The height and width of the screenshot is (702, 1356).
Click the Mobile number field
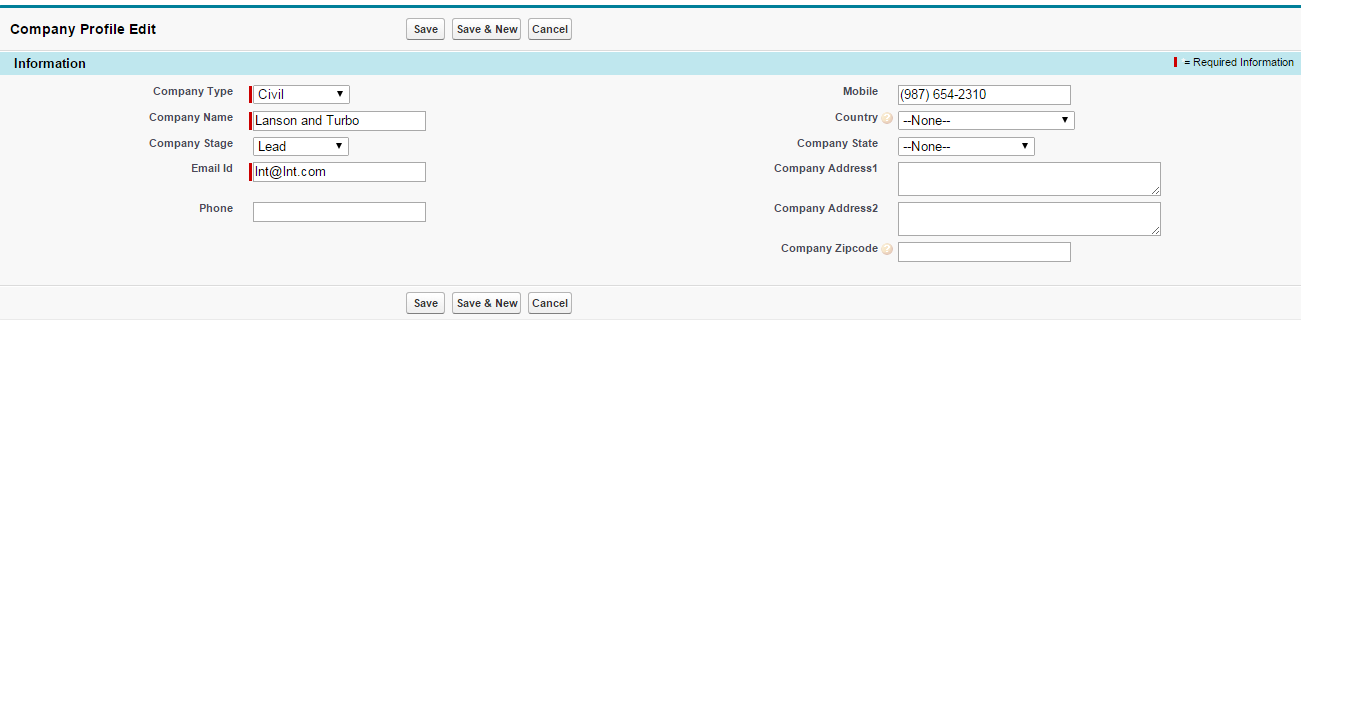pos(984,95)
